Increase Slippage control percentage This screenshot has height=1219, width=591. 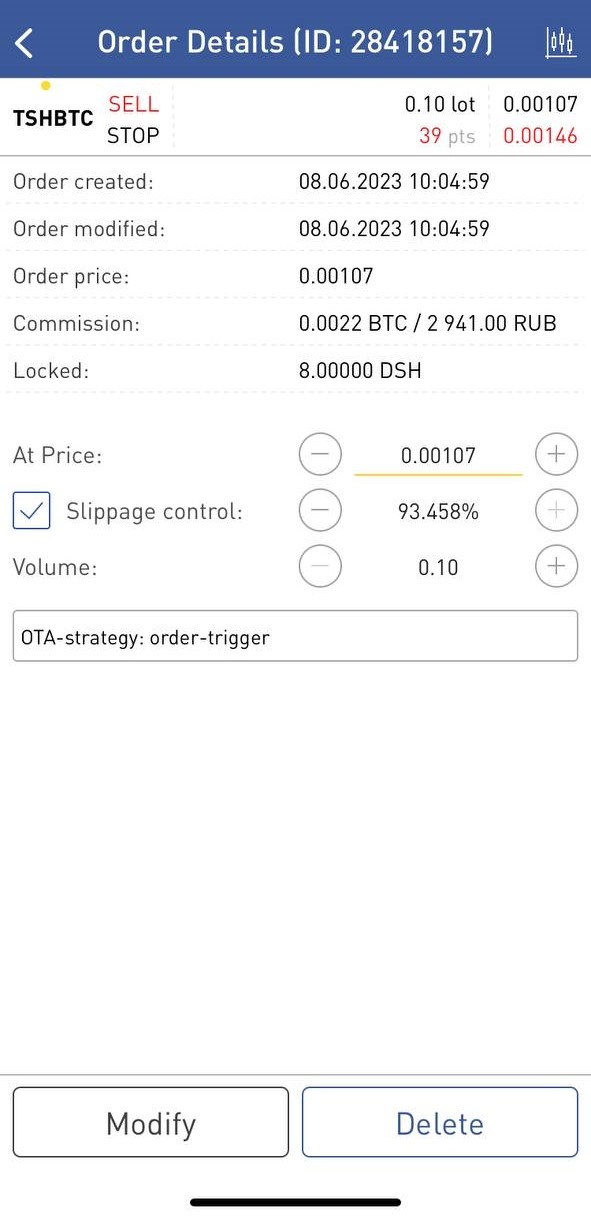coord(557,511)
